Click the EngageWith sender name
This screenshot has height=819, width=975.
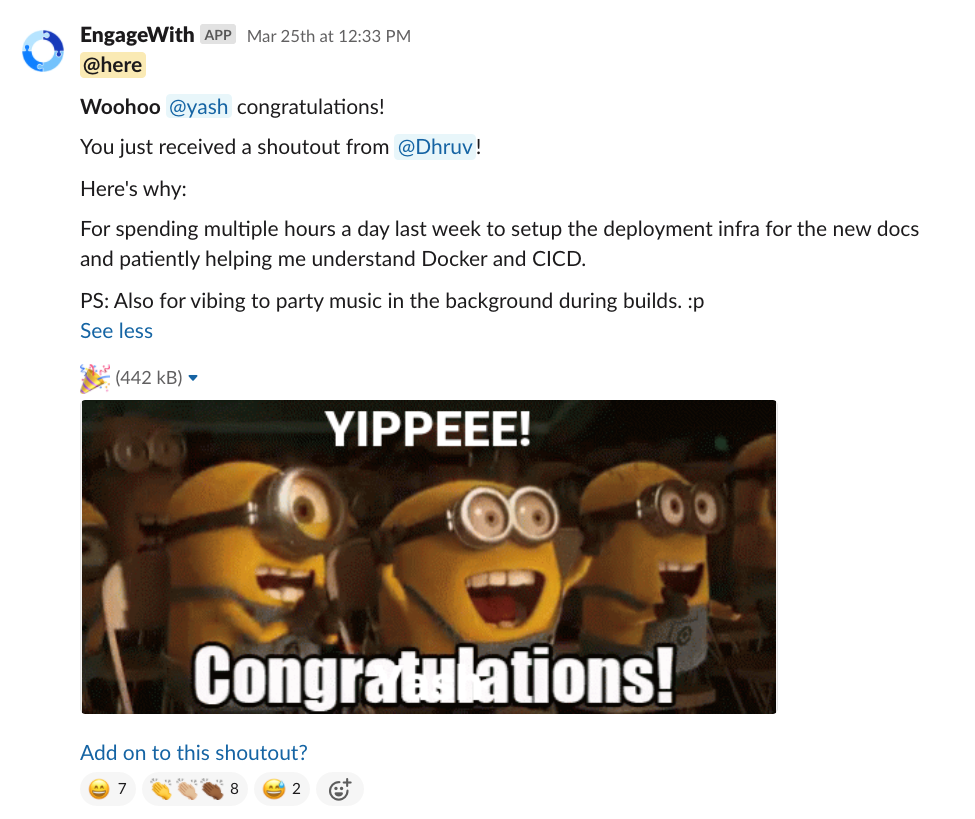[137, 35]
